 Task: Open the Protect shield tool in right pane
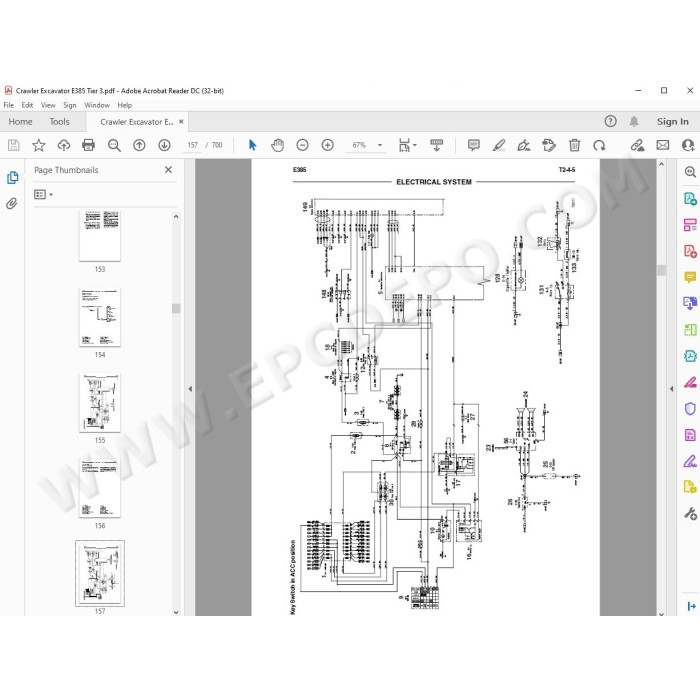[x=690, y=408]
